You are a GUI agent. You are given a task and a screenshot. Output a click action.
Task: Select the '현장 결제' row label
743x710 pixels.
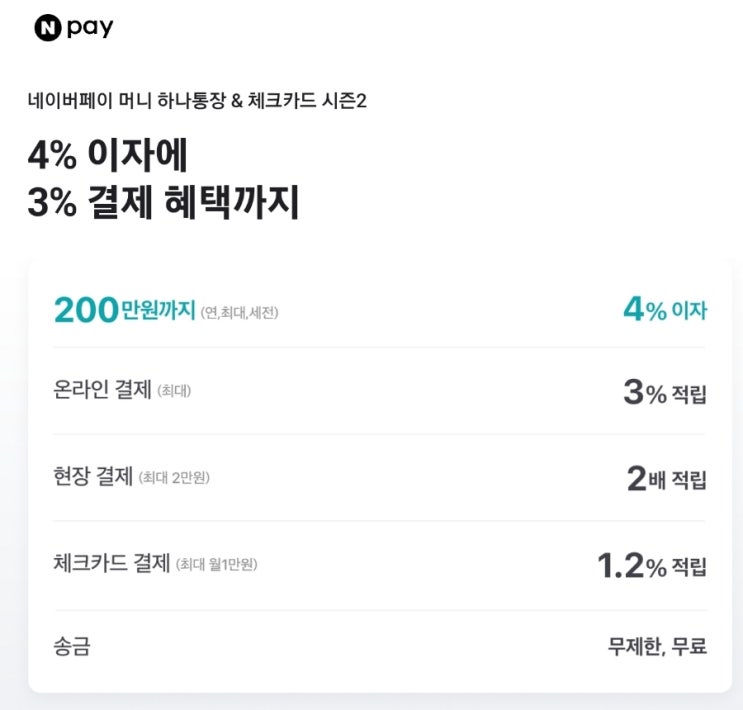(93, 476)
